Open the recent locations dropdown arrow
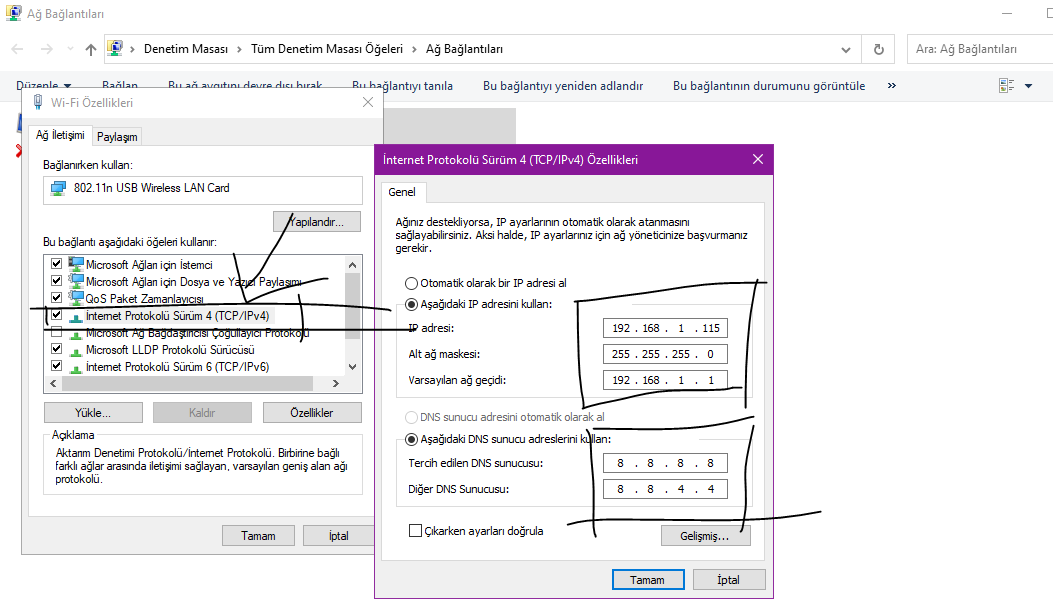The height and width of the screenshot is (611, 1053). [x=71, y=49]
